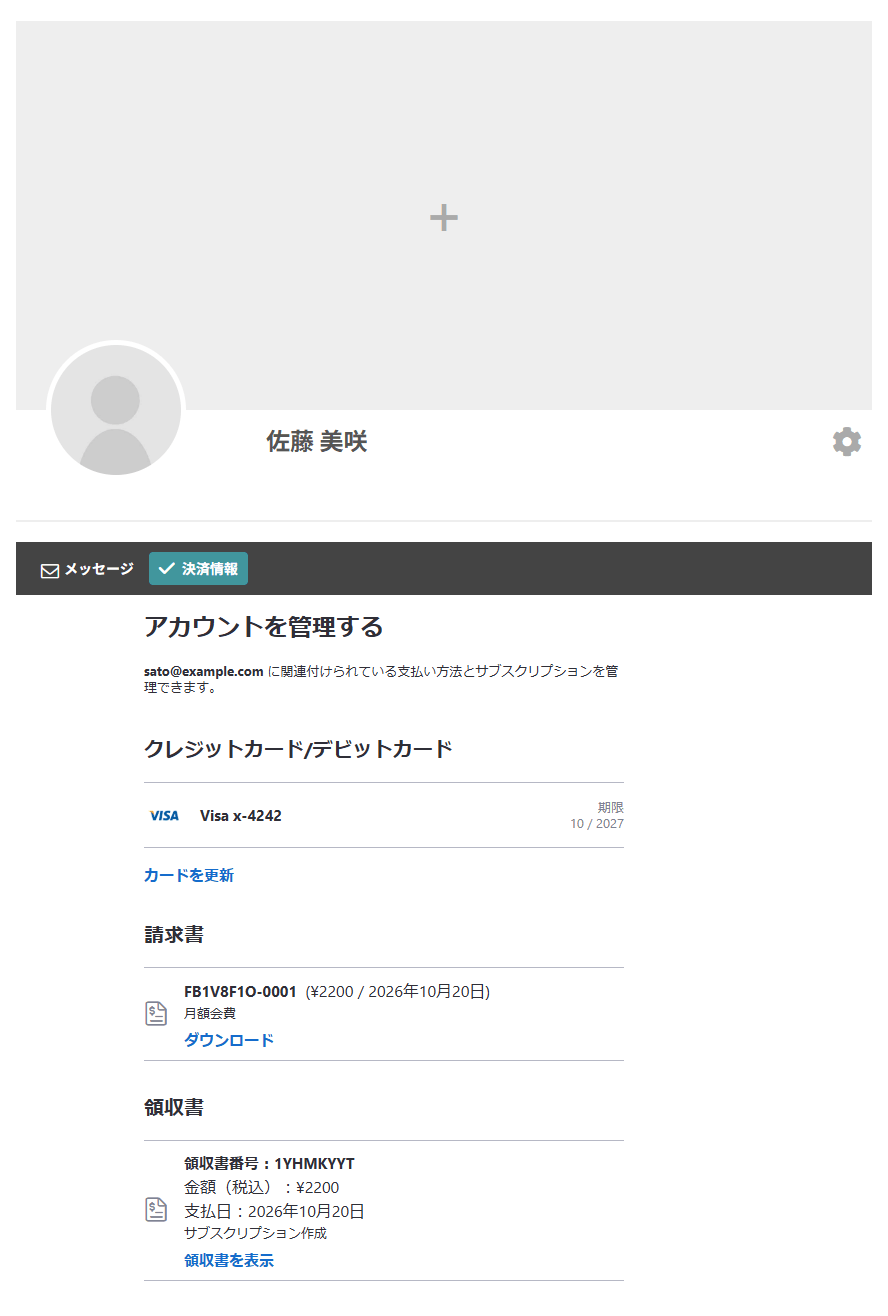
Task: Click the 支払日：2026年10月20日 text
Action: click(x=274, y=1211)
